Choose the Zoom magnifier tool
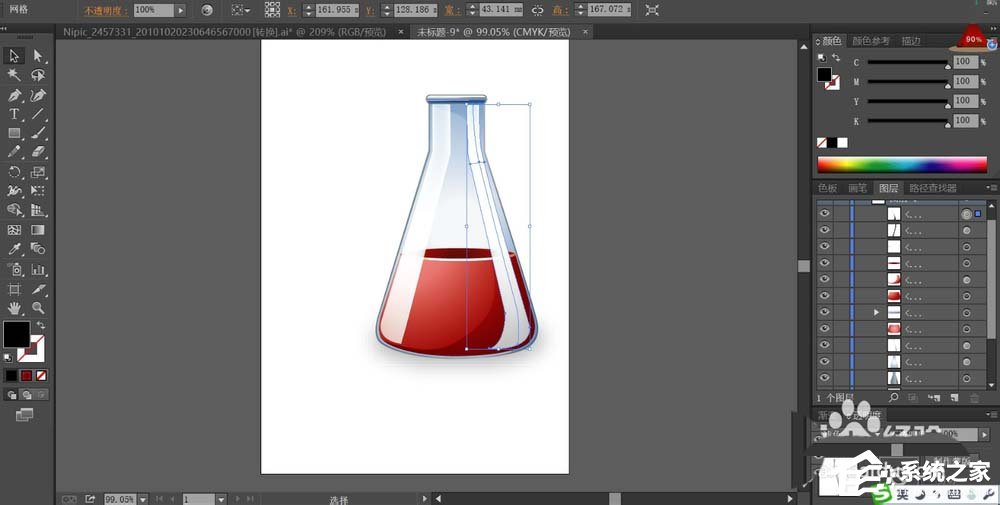 coord(38,309)
